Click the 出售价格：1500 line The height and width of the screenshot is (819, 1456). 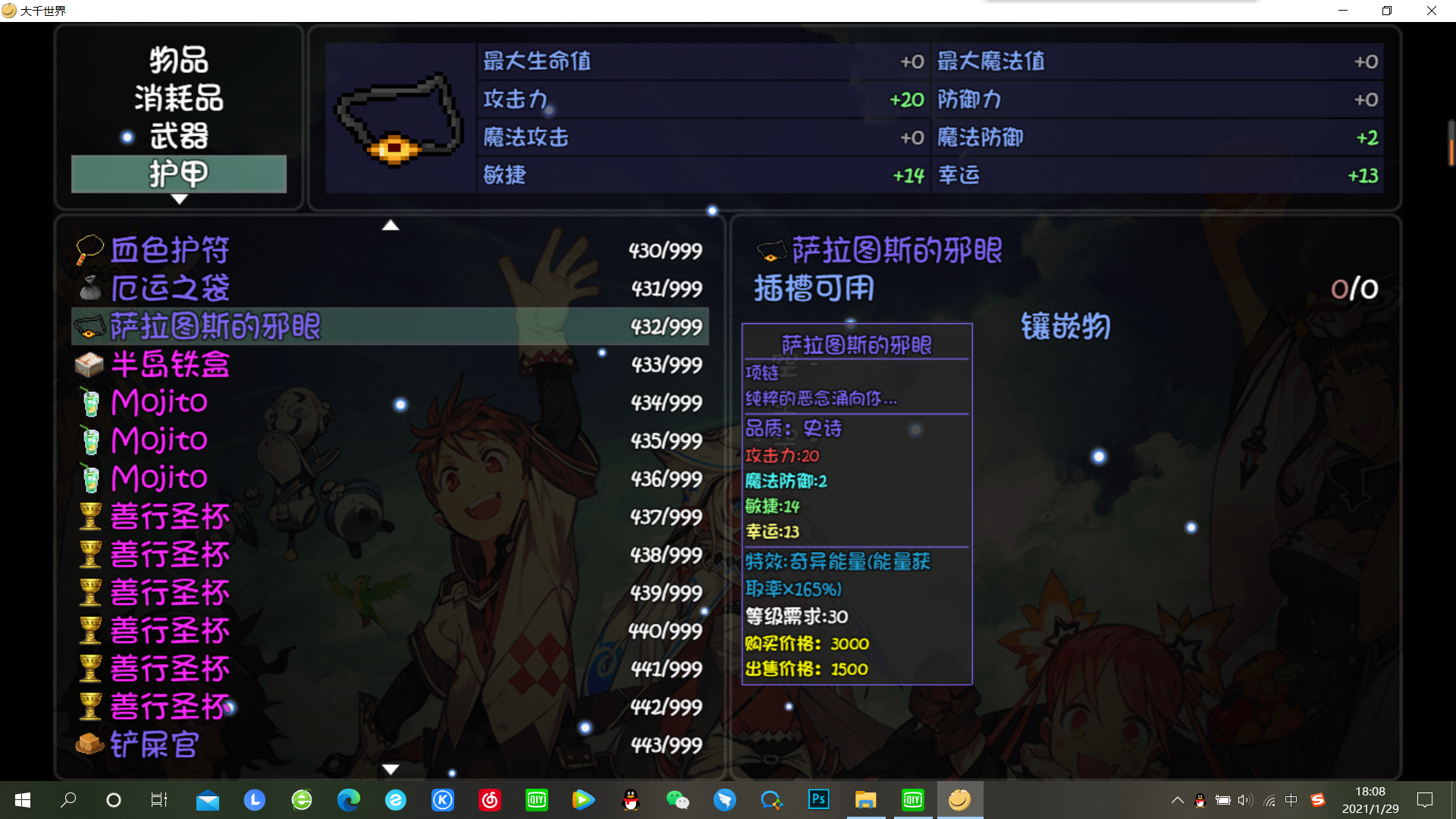tap(806, 670)
